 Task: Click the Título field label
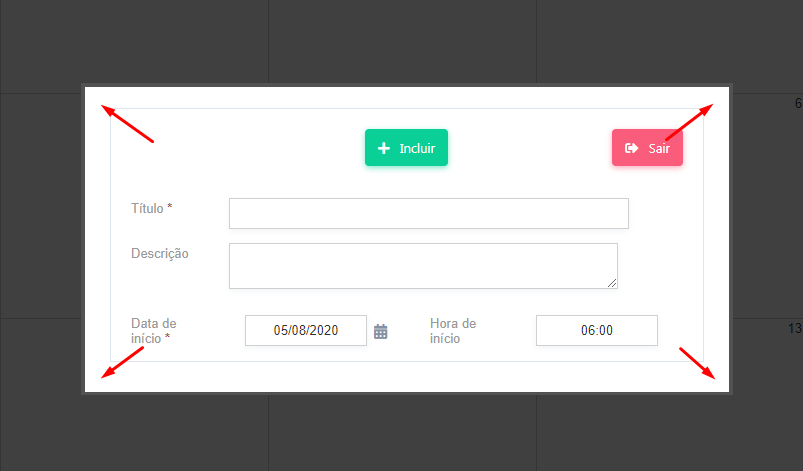[148, 208]
